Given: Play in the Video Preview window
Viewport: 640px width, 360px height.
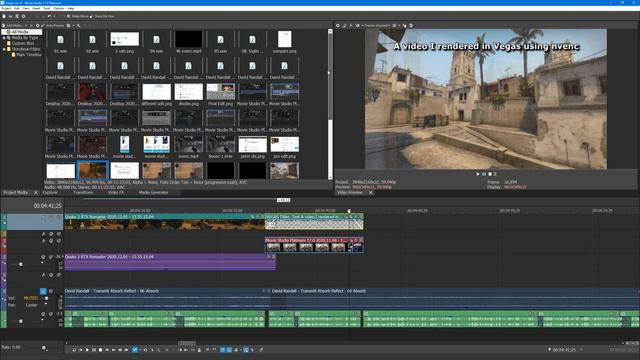Looking at the screenshot, I should (478, 174).
